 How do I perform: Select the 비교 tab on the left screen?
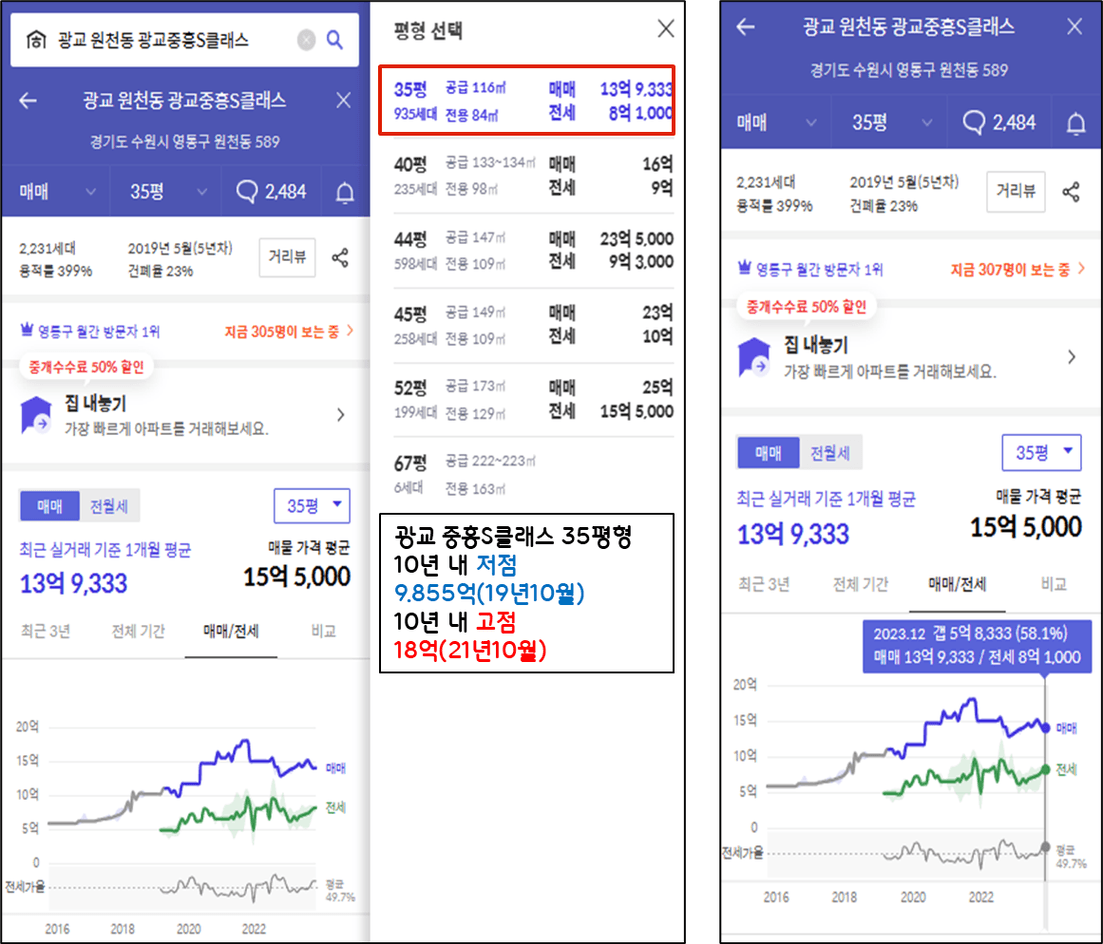pyautogui.click(x=324, y=631)
